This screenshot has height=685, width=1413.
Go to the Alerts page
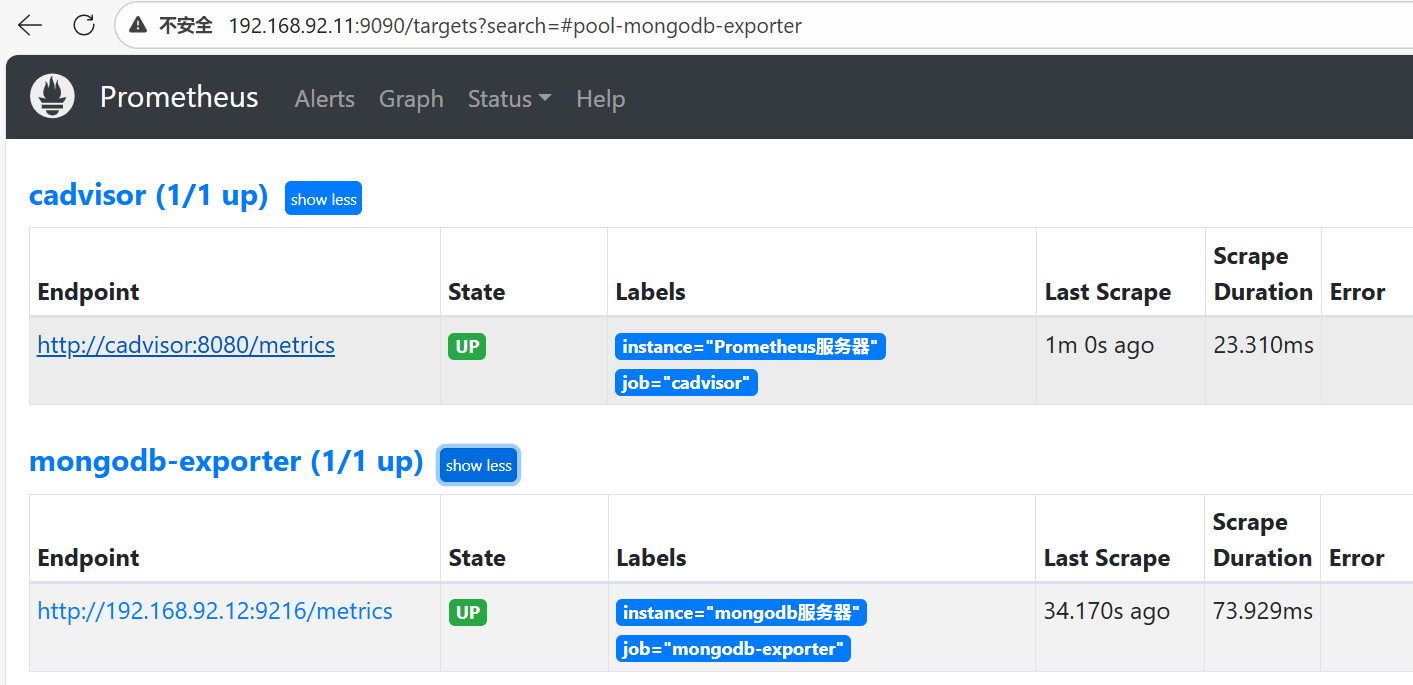tap(325, 99)
